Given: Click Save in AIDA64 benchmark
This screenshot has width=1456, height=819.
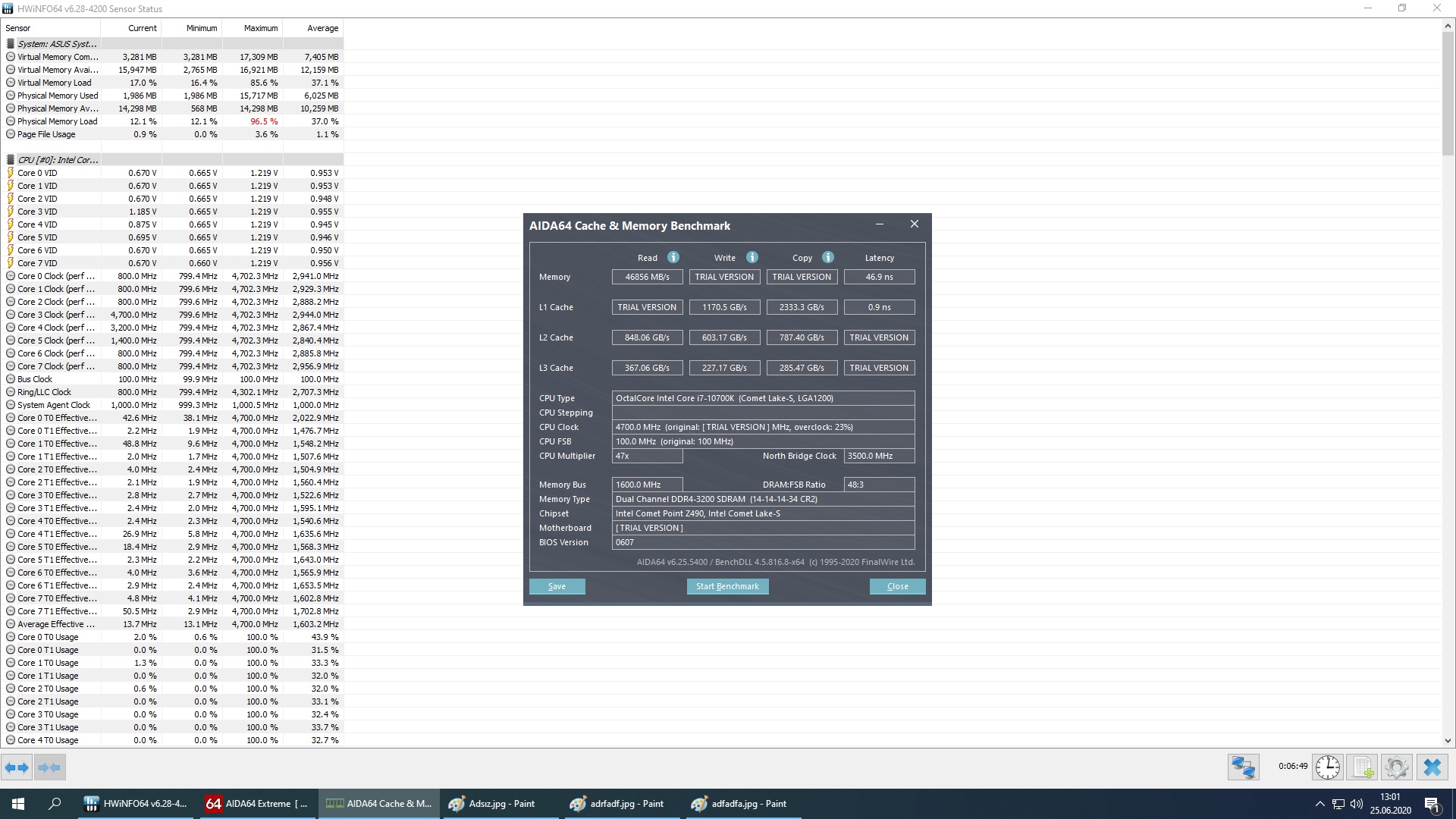Looking at the screenshot, I should pyautogui.click(x=557, y=586).
